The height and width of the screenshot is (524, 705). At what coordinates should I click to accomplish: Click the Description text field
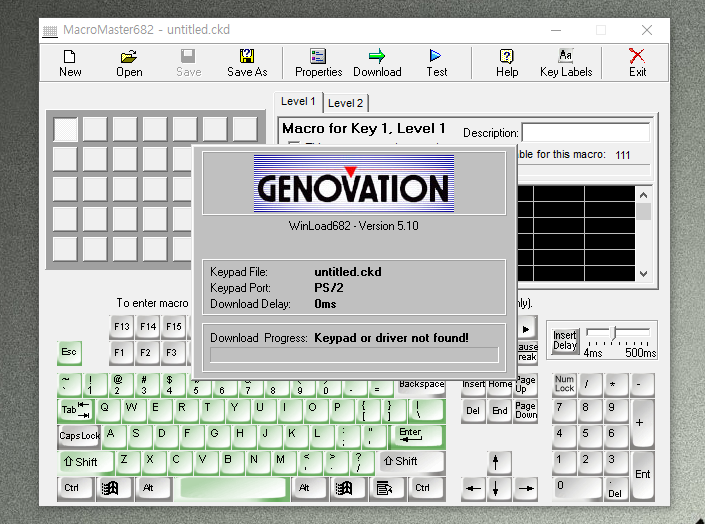coord(585,133)
